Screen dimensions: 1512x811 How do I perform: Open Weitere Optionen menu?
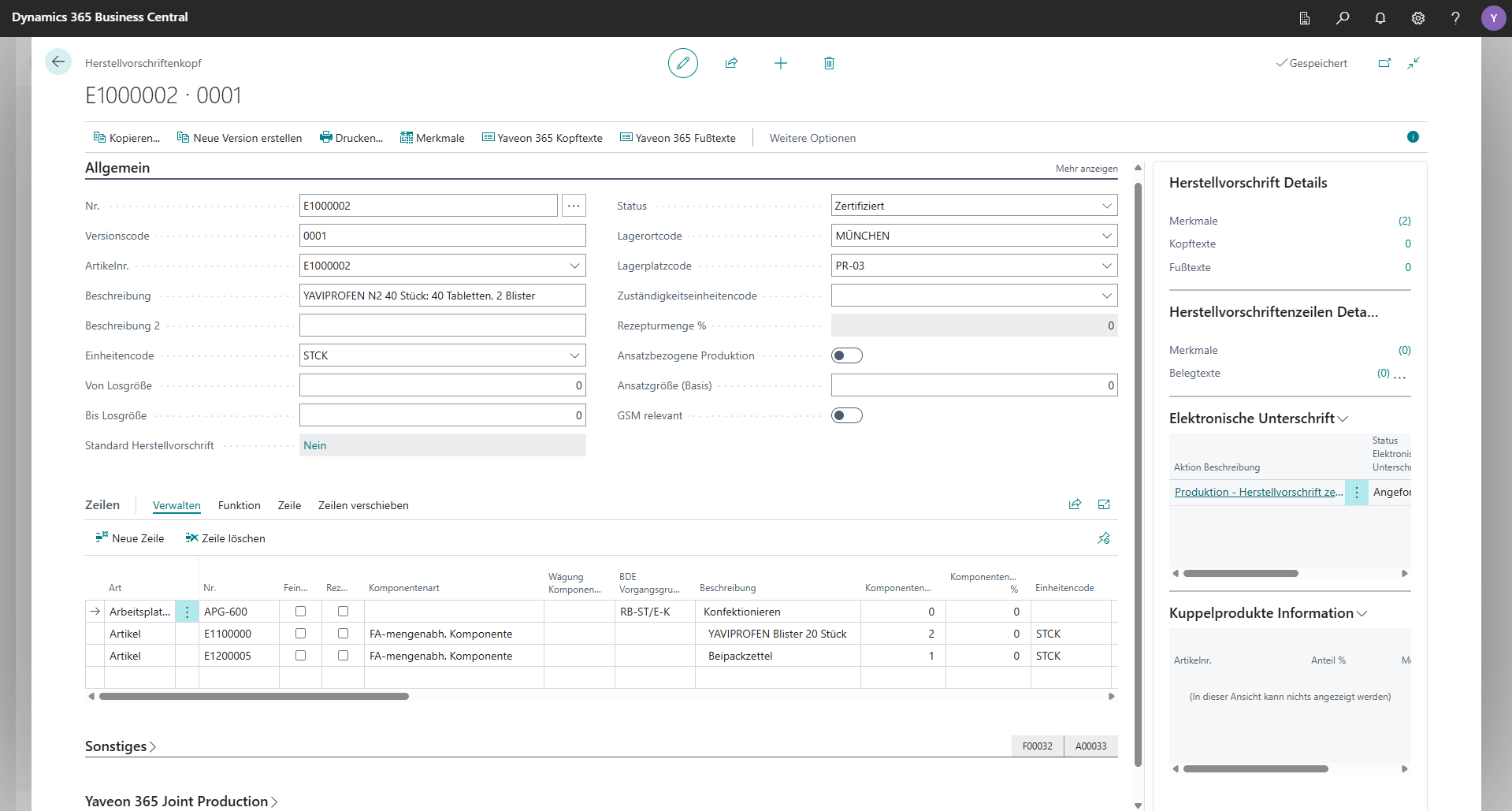[812, 137]
